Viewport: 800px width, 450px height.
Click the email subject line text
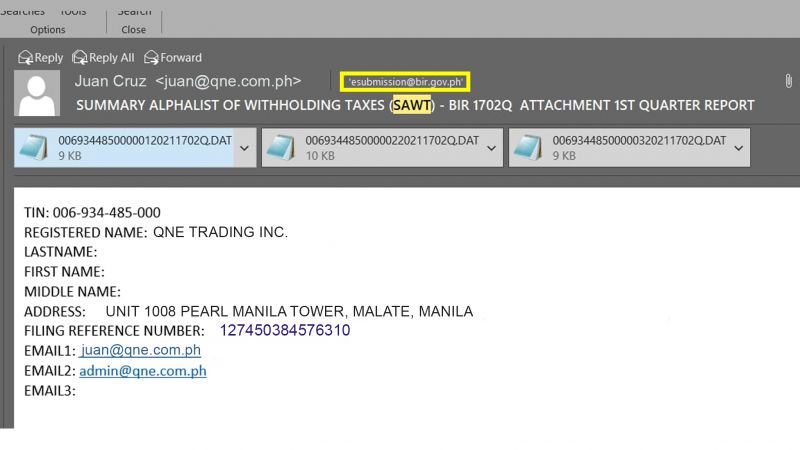coord(415,105)
